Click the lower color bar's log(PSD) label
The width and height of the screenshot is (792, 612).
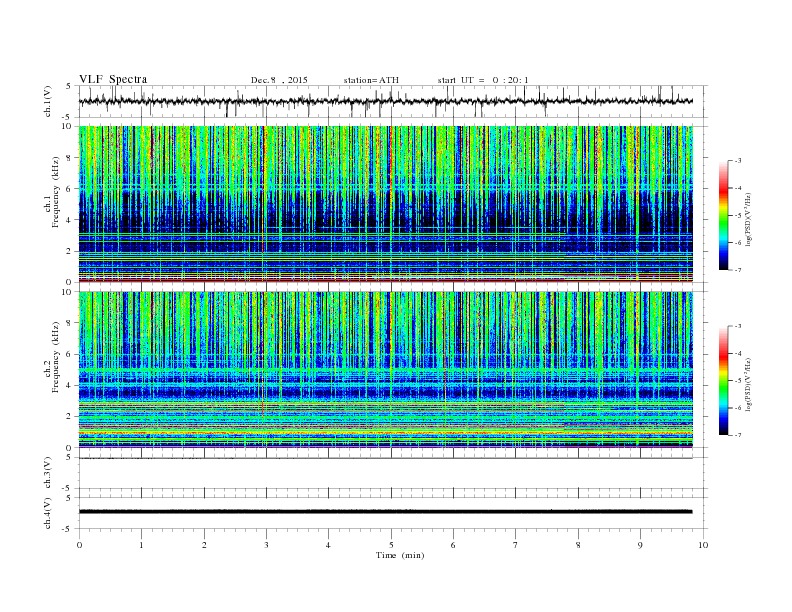click(748, 384)
